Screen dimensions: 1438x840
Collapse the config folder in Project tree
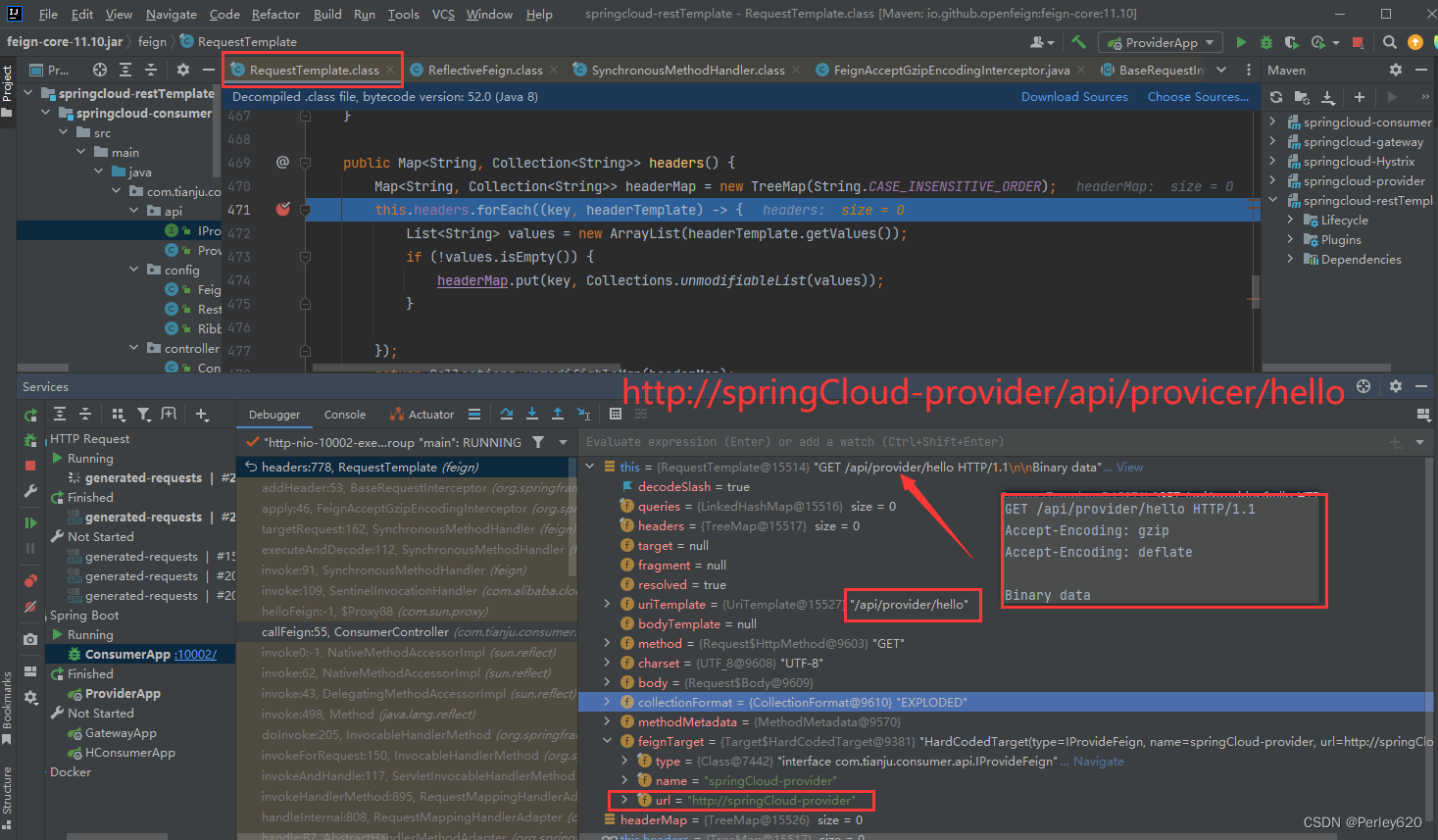(x=134, y=270)
